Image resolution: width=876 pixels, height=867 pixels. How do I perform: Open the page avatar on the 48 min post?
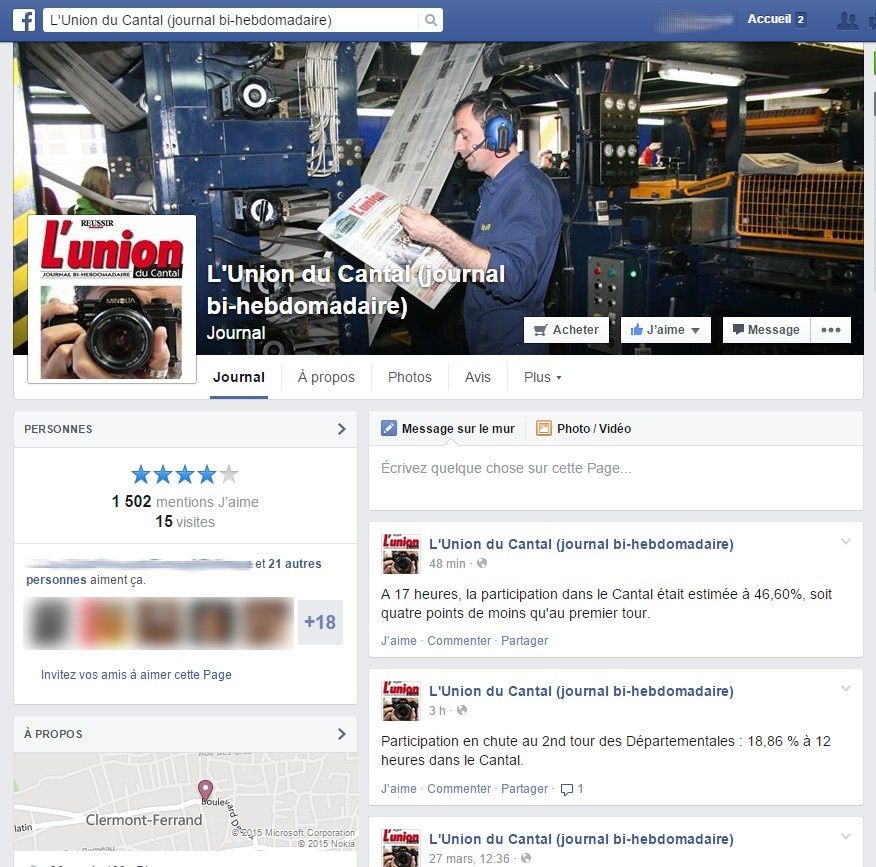tap(401, 554)
